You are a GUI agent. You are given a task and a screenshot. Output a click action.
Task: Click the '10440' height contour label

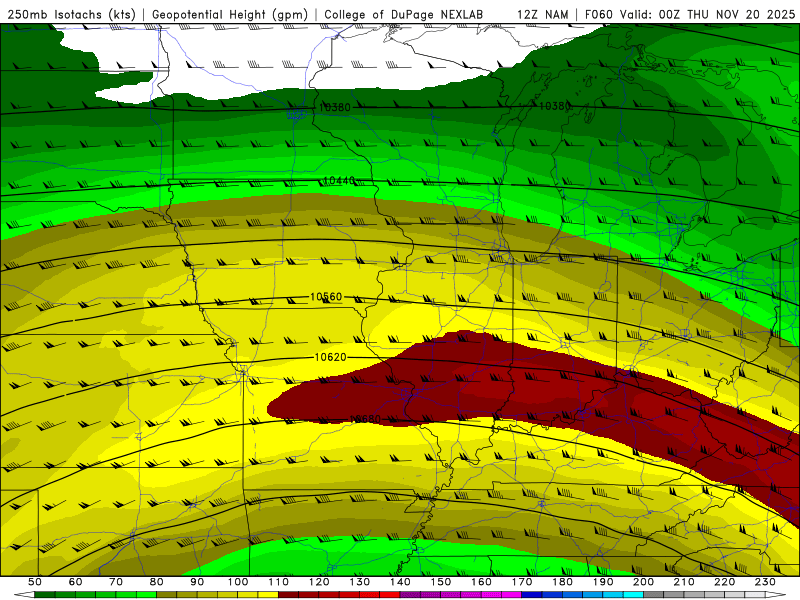click(339, 181)
